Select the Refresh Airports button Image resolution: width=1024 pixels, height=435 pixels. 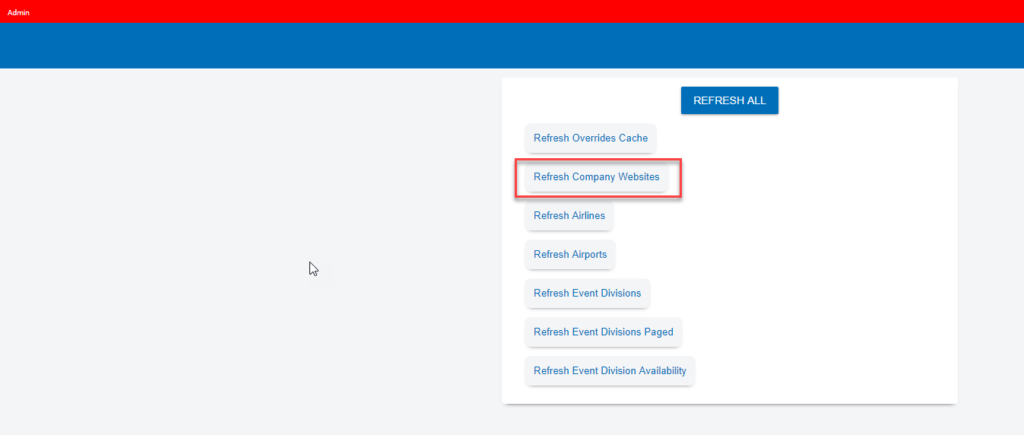(570, 254)
